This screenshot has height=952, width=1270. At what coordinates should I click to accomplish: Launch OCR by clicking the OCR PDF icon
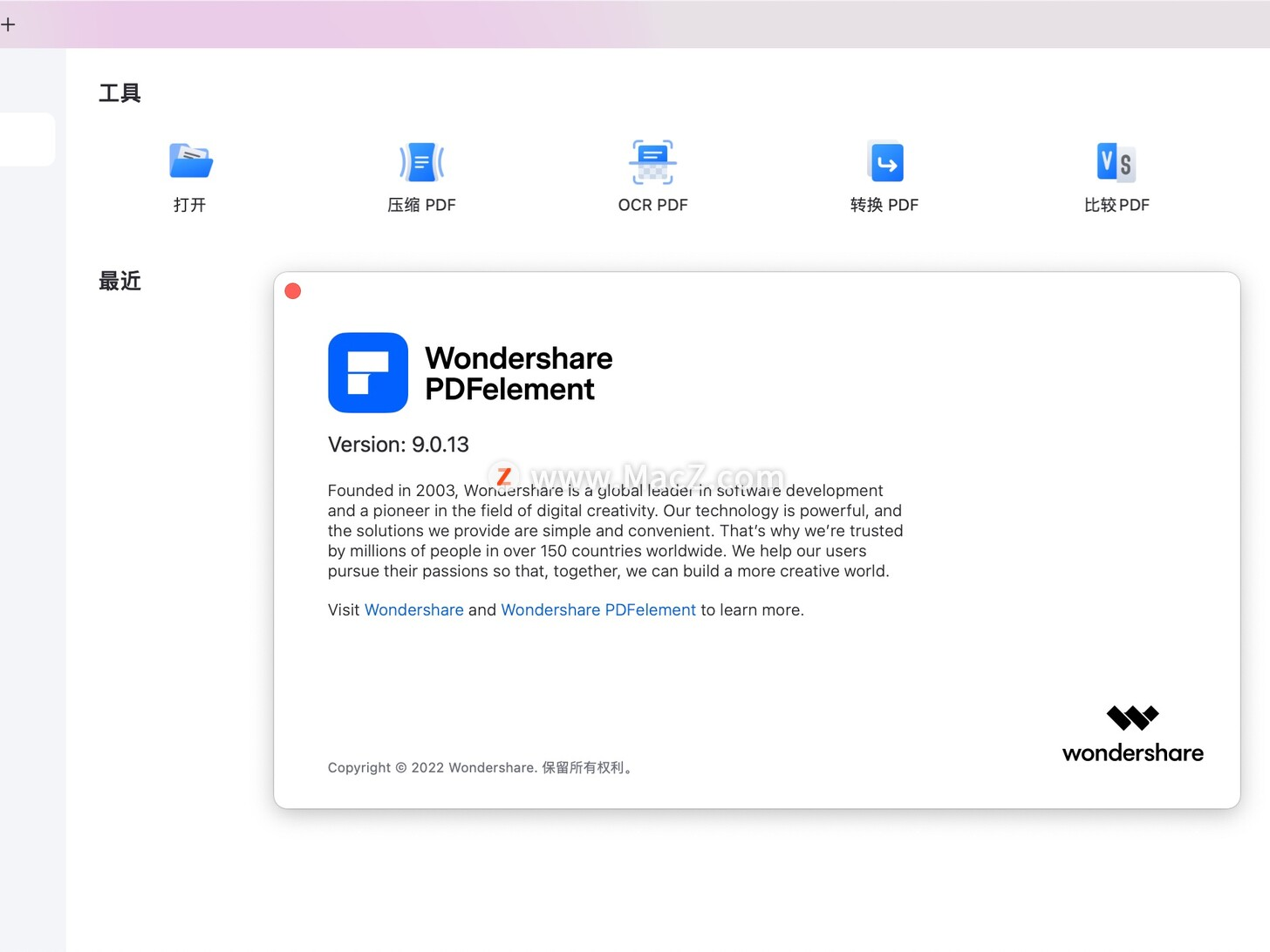point(652,161)
